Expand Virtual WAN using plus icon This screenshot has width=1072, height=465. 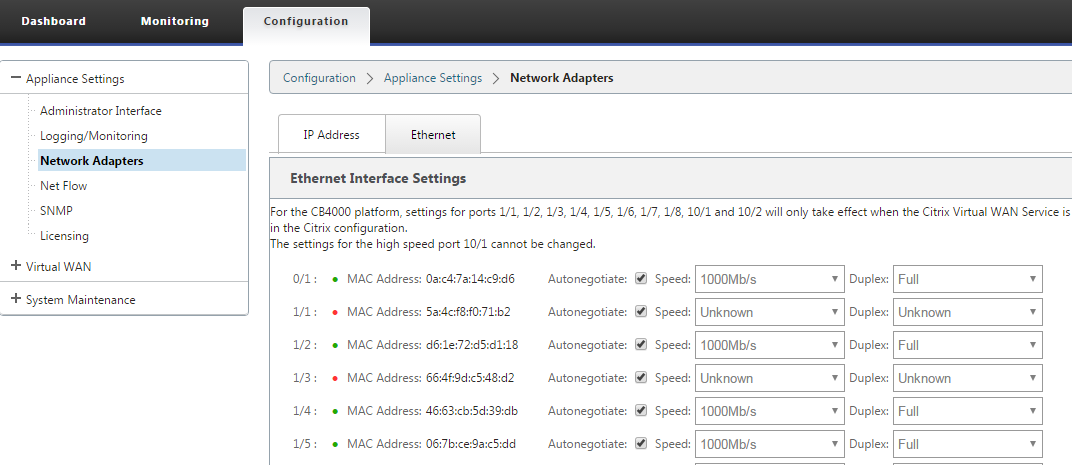pos(16,265)
